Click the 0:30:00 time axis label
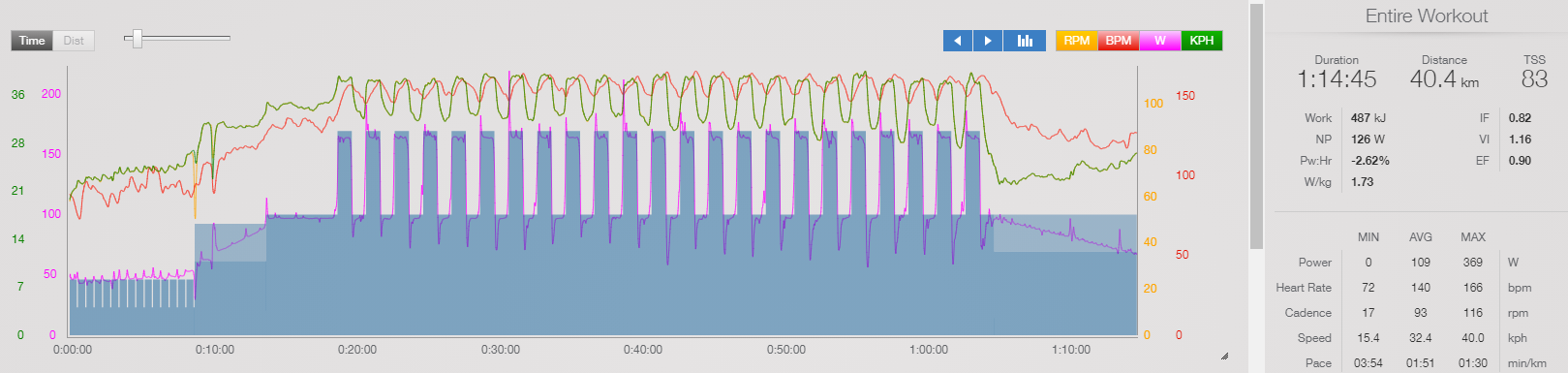1568x373 pixels. (501, 350)
